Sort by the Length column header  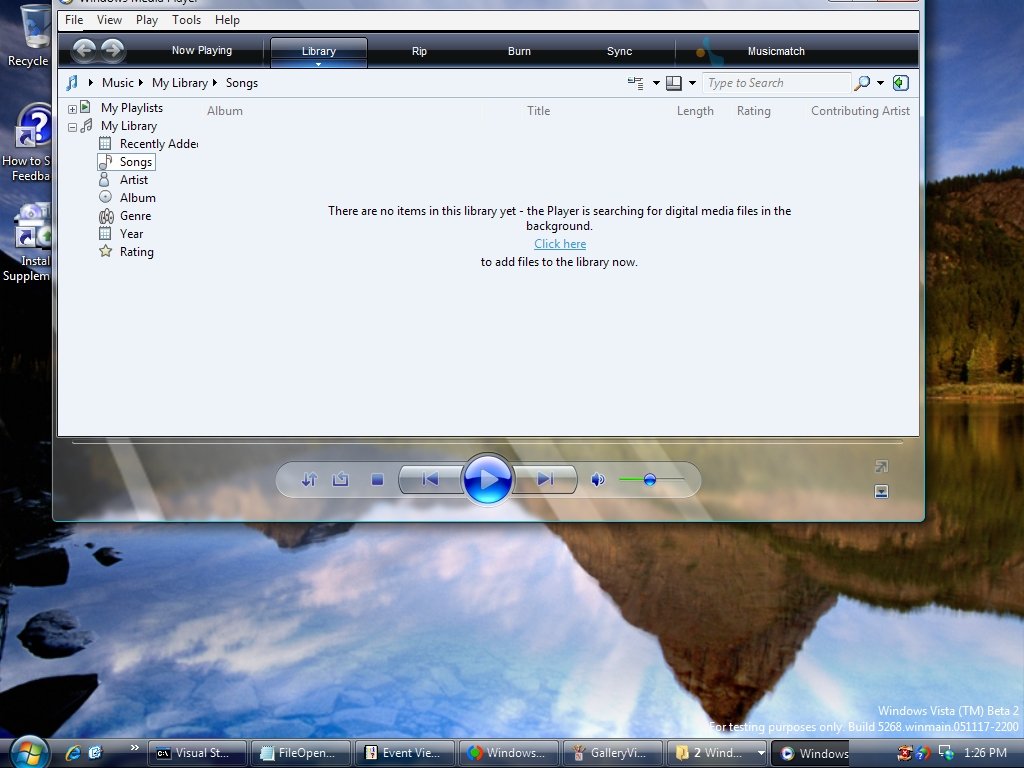coord(695,111)
